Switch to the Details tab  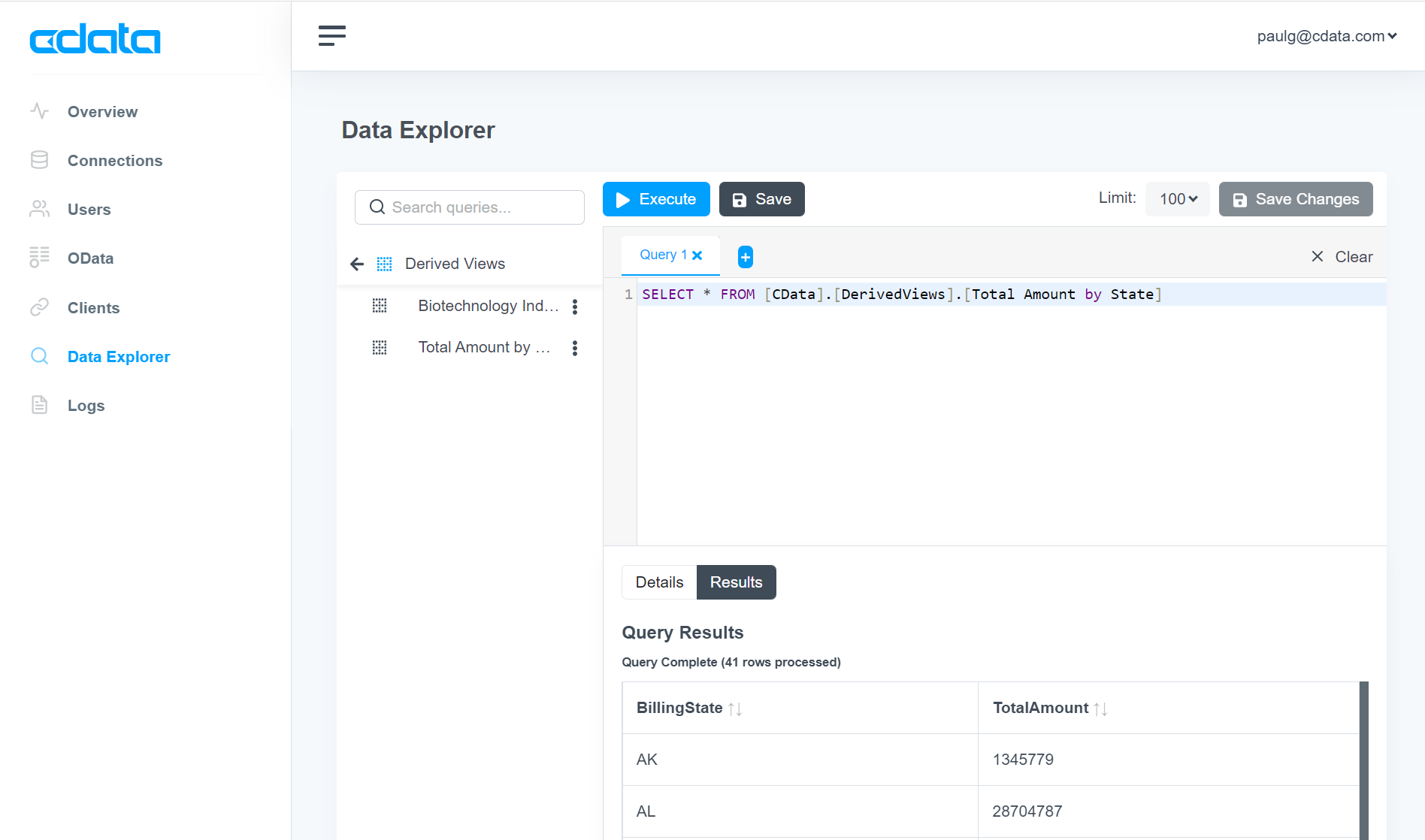(x=659, y=582)
